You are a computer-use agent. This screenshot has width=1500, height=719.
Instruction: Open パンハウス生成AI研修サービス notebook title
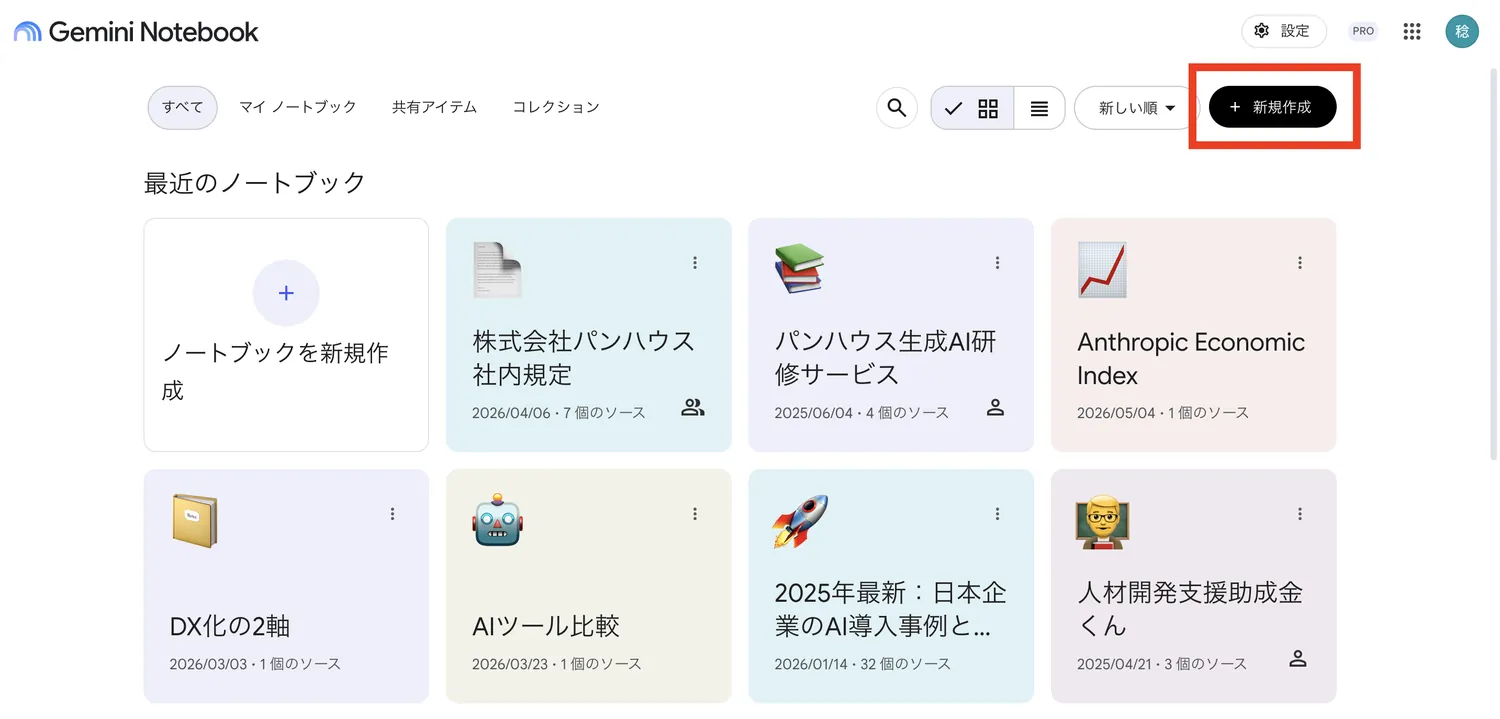(x=886, y=358)
